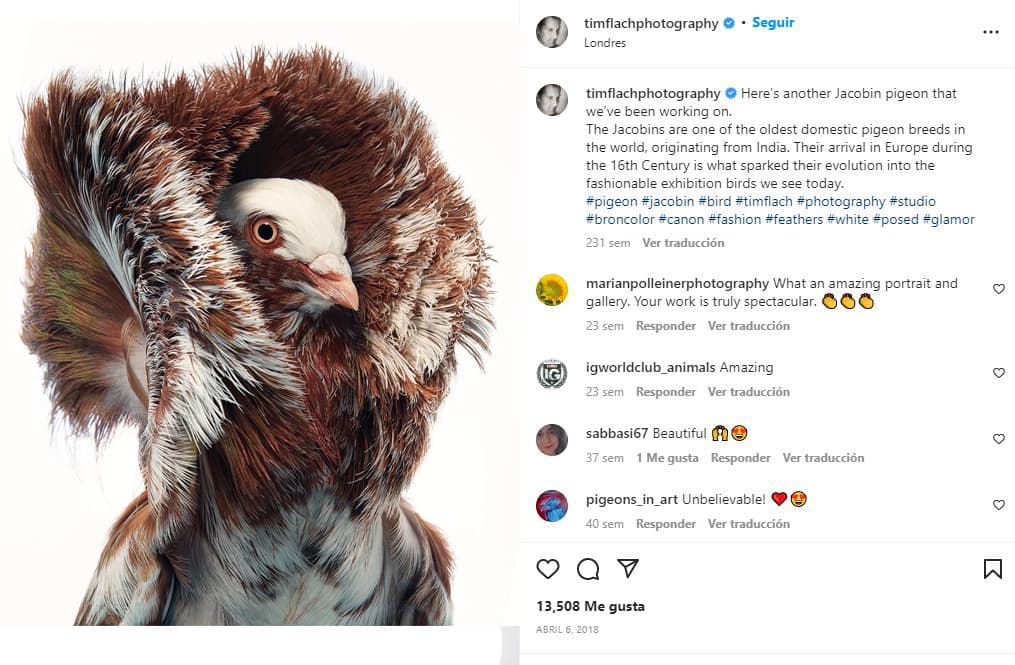View who liked sabbasi67's comment
This screenshot has height=665, width=1015.
click(667, 458)
